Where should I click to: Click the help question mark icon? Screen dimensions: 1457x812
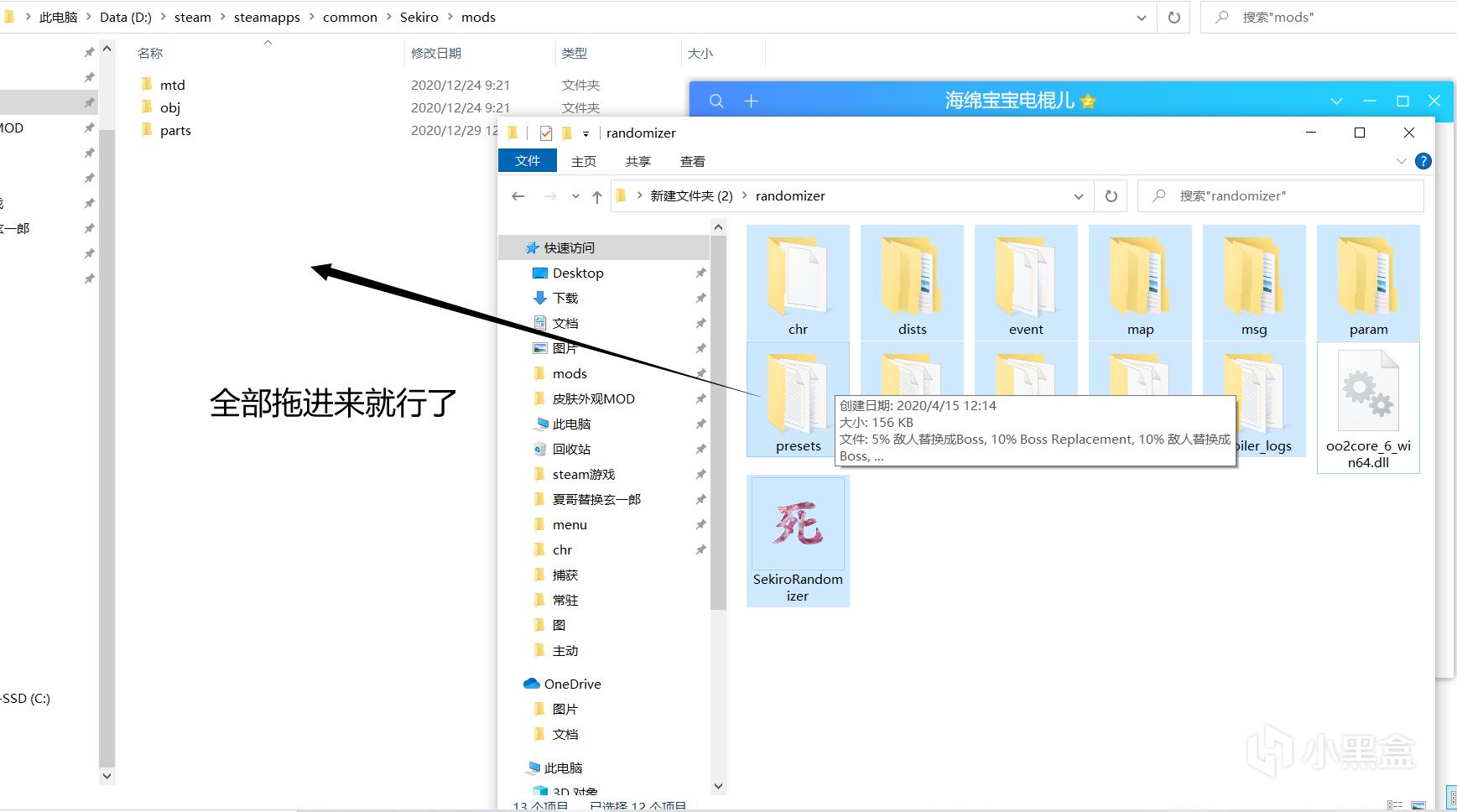tap(1423, 161)
